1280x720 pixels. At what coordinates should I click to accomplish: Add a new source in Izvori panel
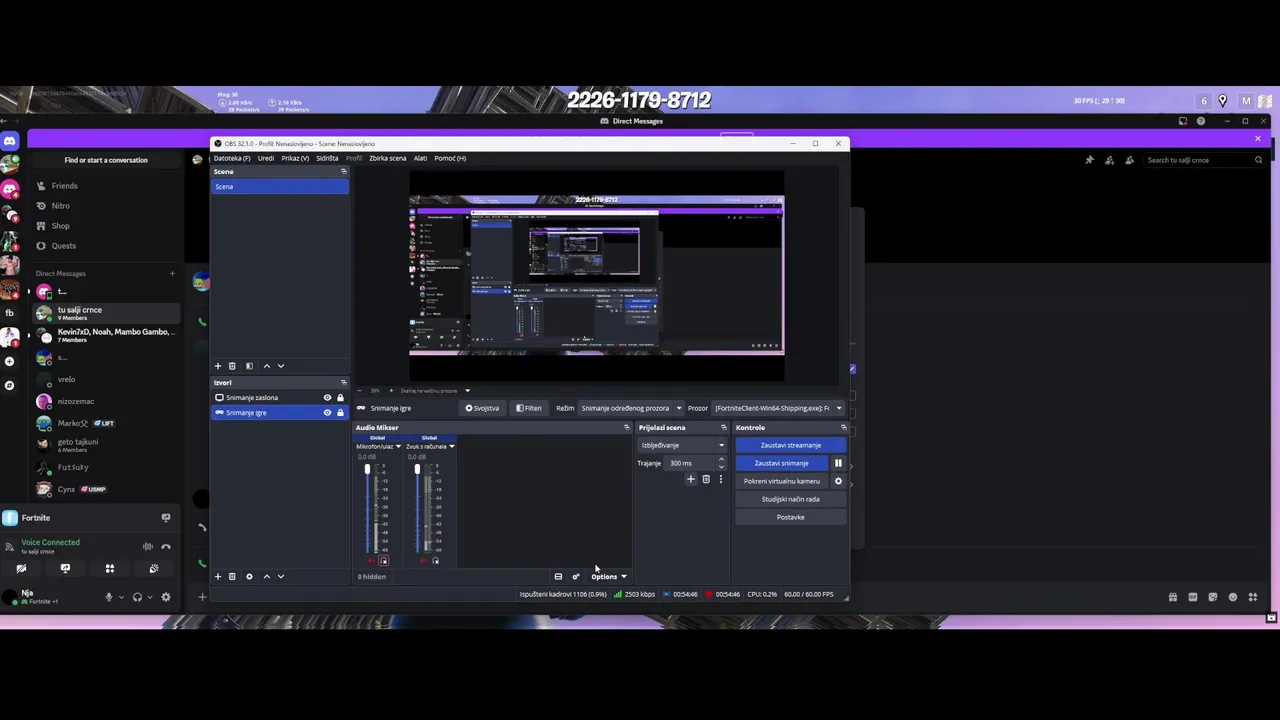coord(217,576)
